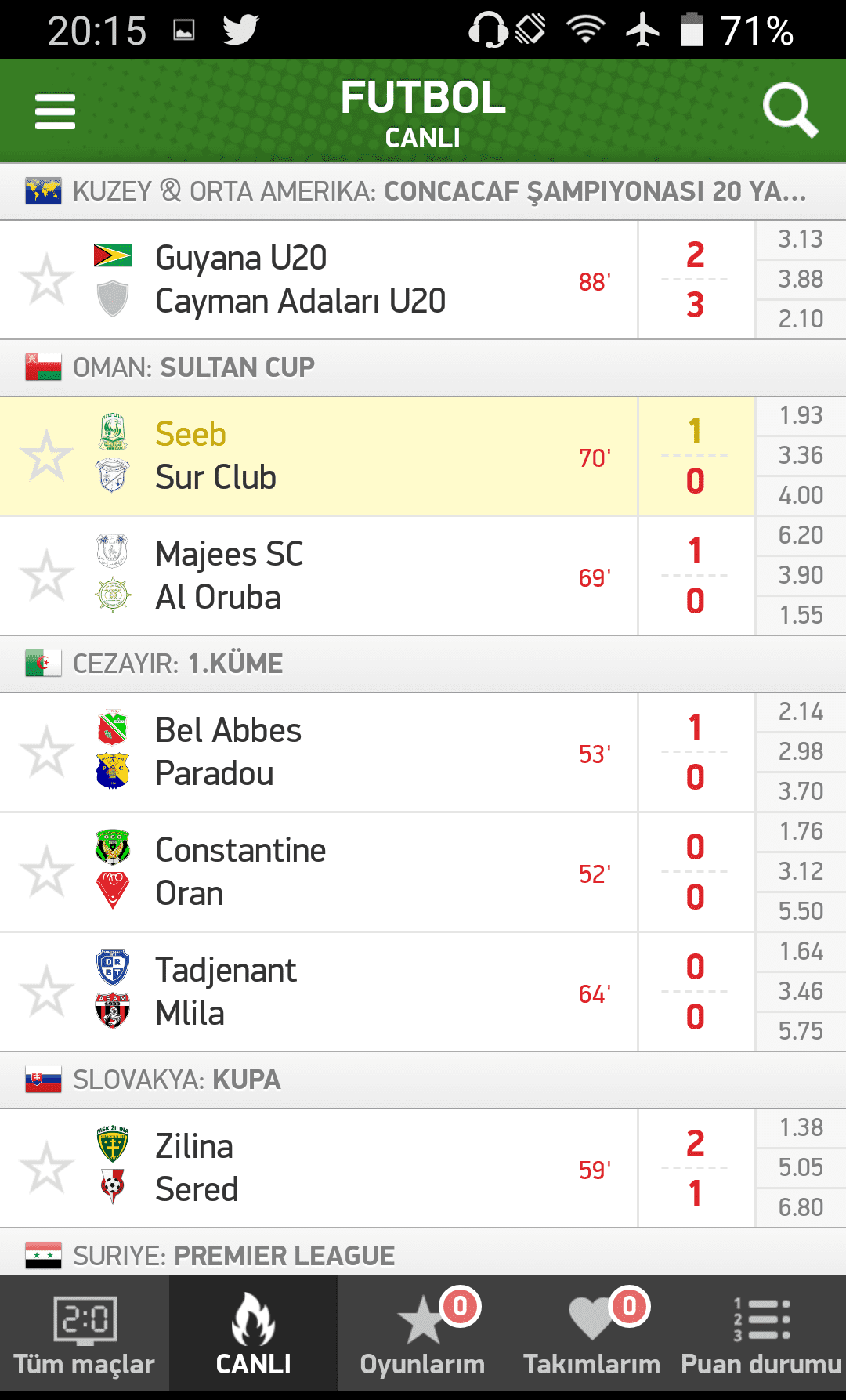
Task: Expand the Cezayir 1.Küme league header
Action: [x=423, y=664]
